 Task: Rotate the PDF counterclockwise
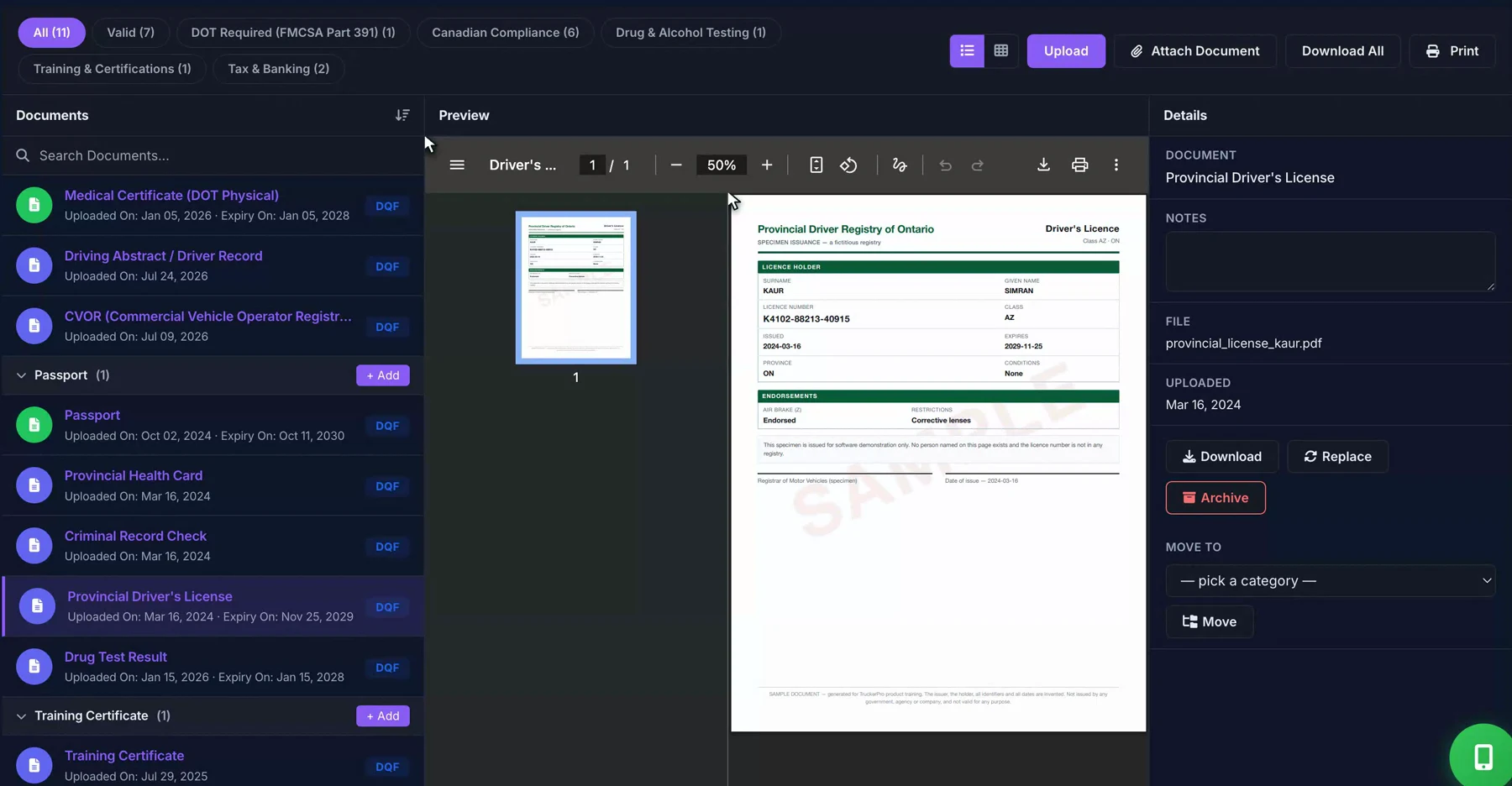coord(848,165)
